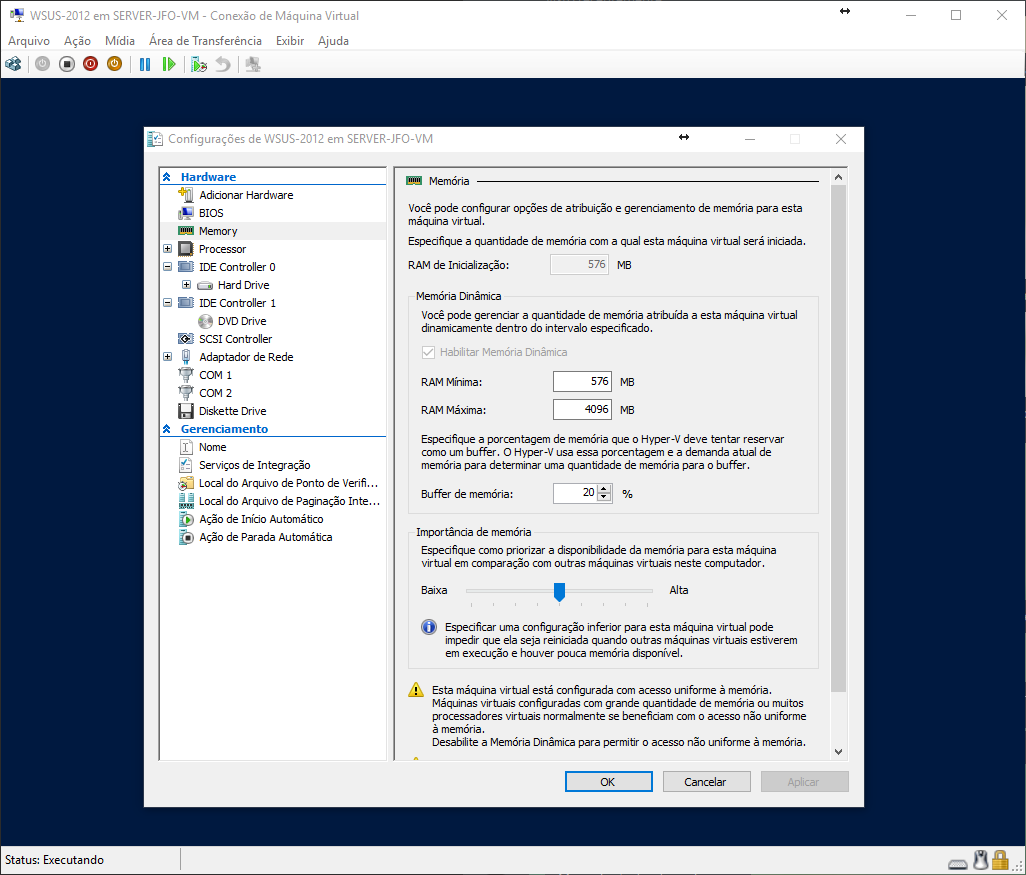
Task: Create a checkpoint using the toolbar icon
Action: [199, 64]
